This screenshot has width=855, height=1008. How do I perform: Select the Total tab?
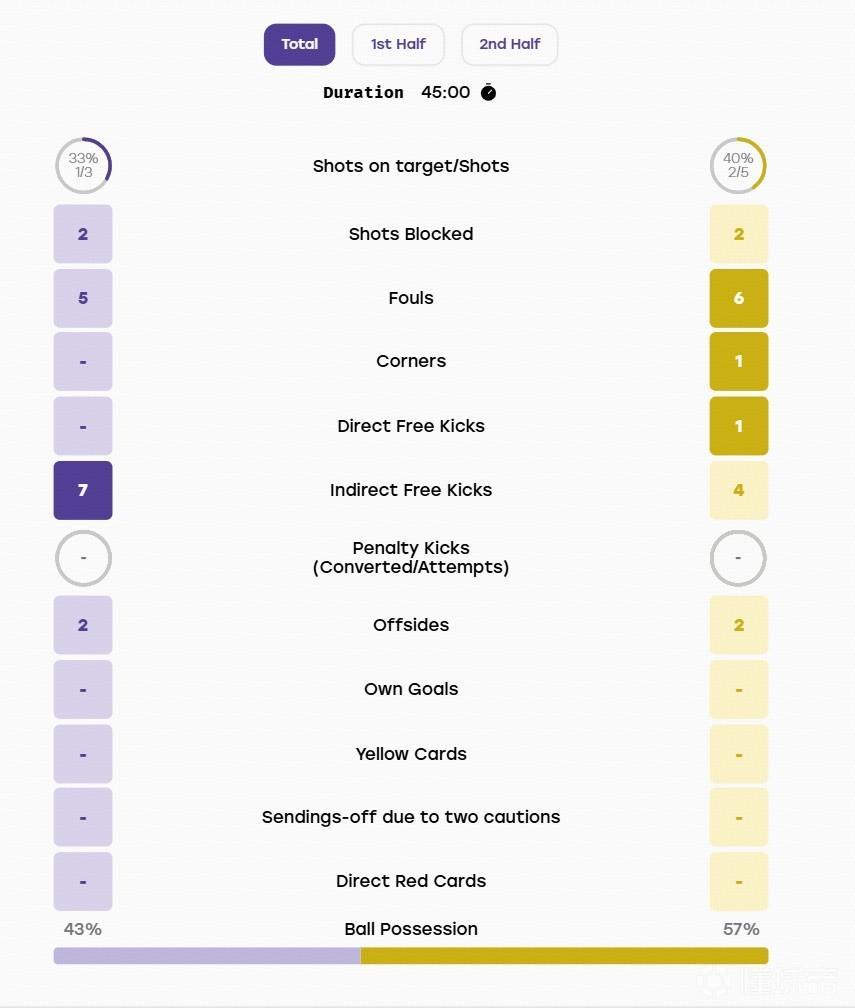300,44
